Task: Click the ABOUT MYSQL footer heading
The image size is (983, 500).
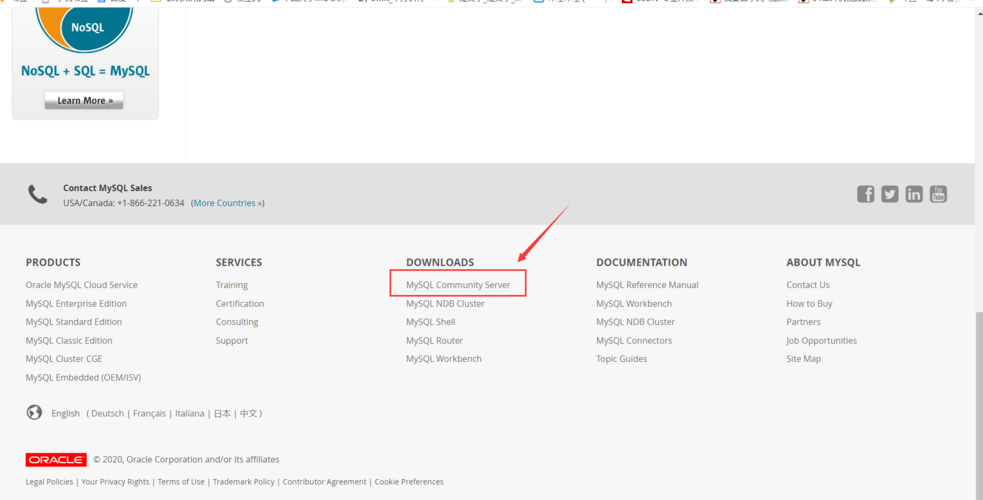Action: pyautogui.click(x=823, y=263)
